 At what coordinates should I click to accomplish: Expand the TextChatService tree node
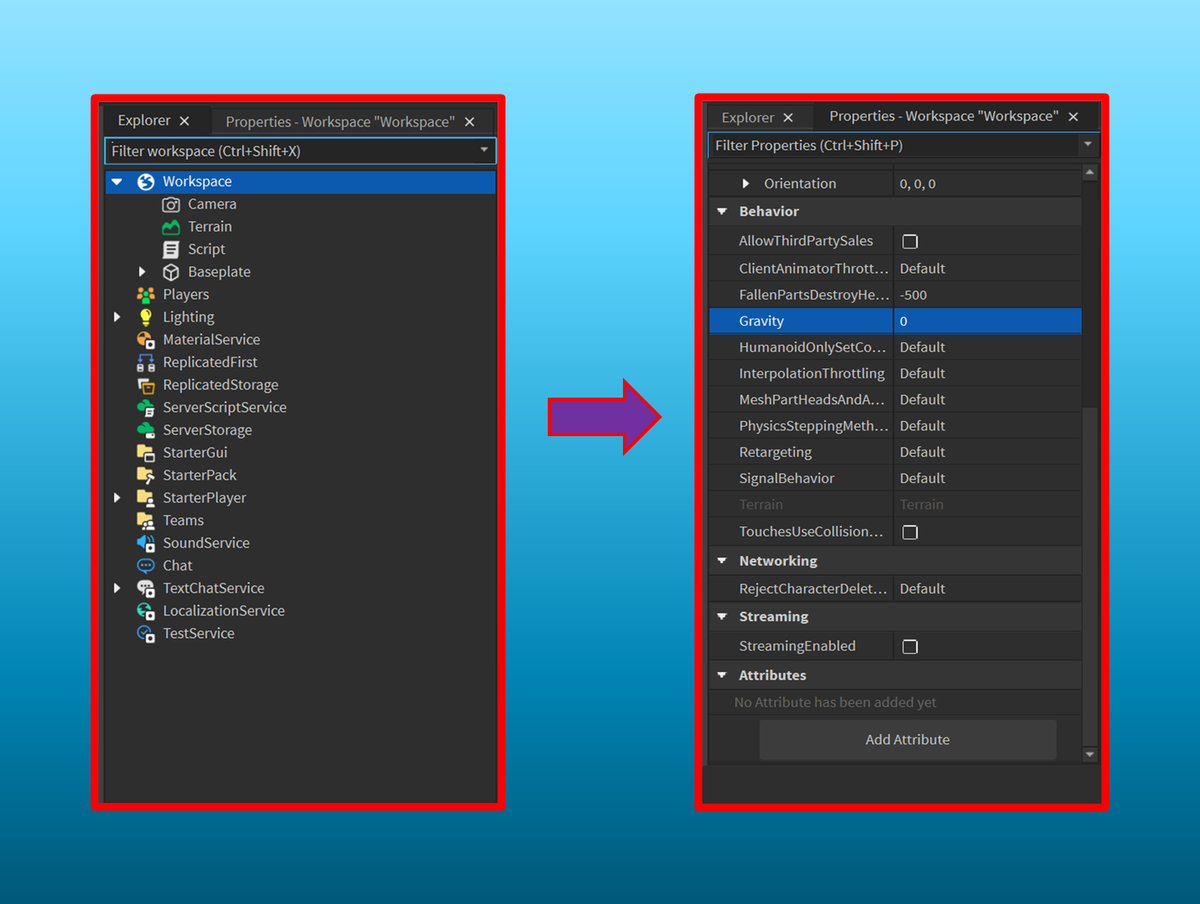click(117, 589)
